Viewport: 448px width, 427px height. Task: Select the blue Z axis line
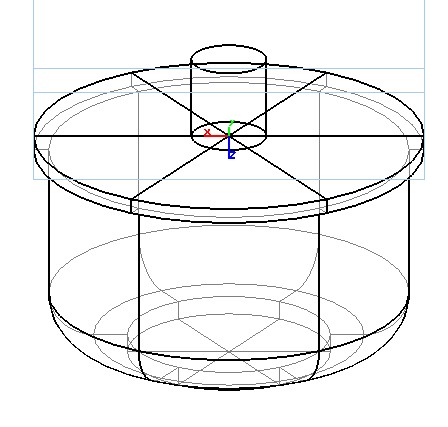pyautogui.click(x=229, y=146)
